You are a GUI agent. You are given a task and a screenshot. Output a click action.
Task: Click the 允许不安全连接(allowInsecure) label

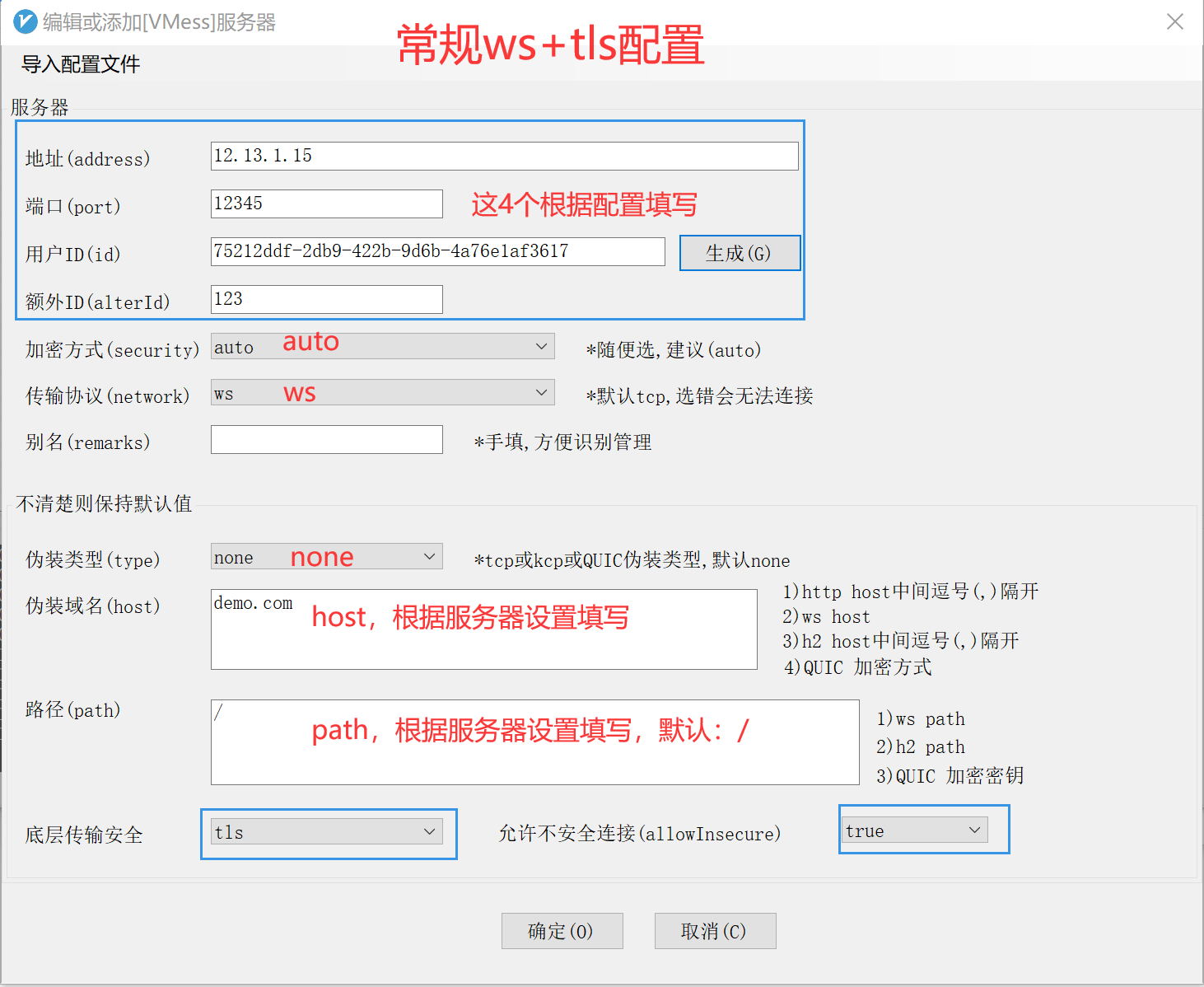(x=640, y=833)
